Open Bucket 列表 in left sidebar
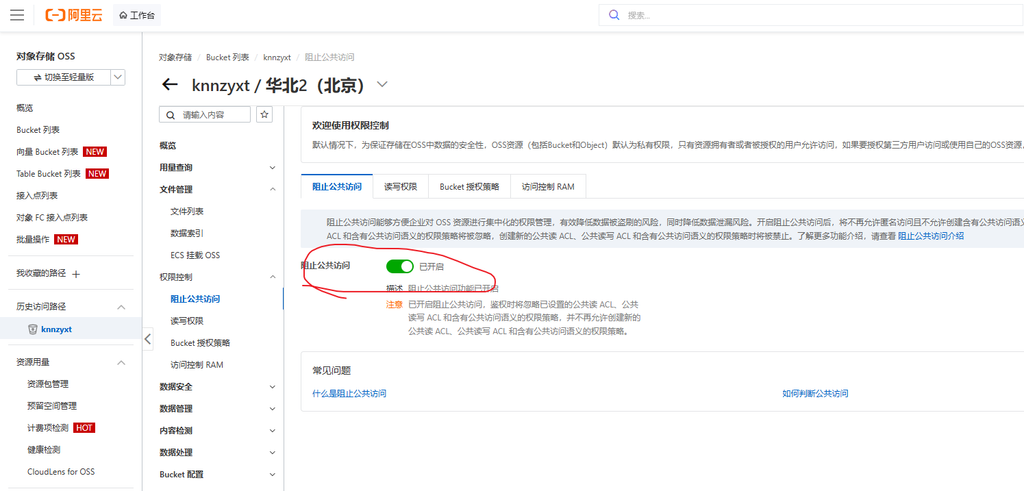This screenshot has height=491, width=1024. point(38,130)
